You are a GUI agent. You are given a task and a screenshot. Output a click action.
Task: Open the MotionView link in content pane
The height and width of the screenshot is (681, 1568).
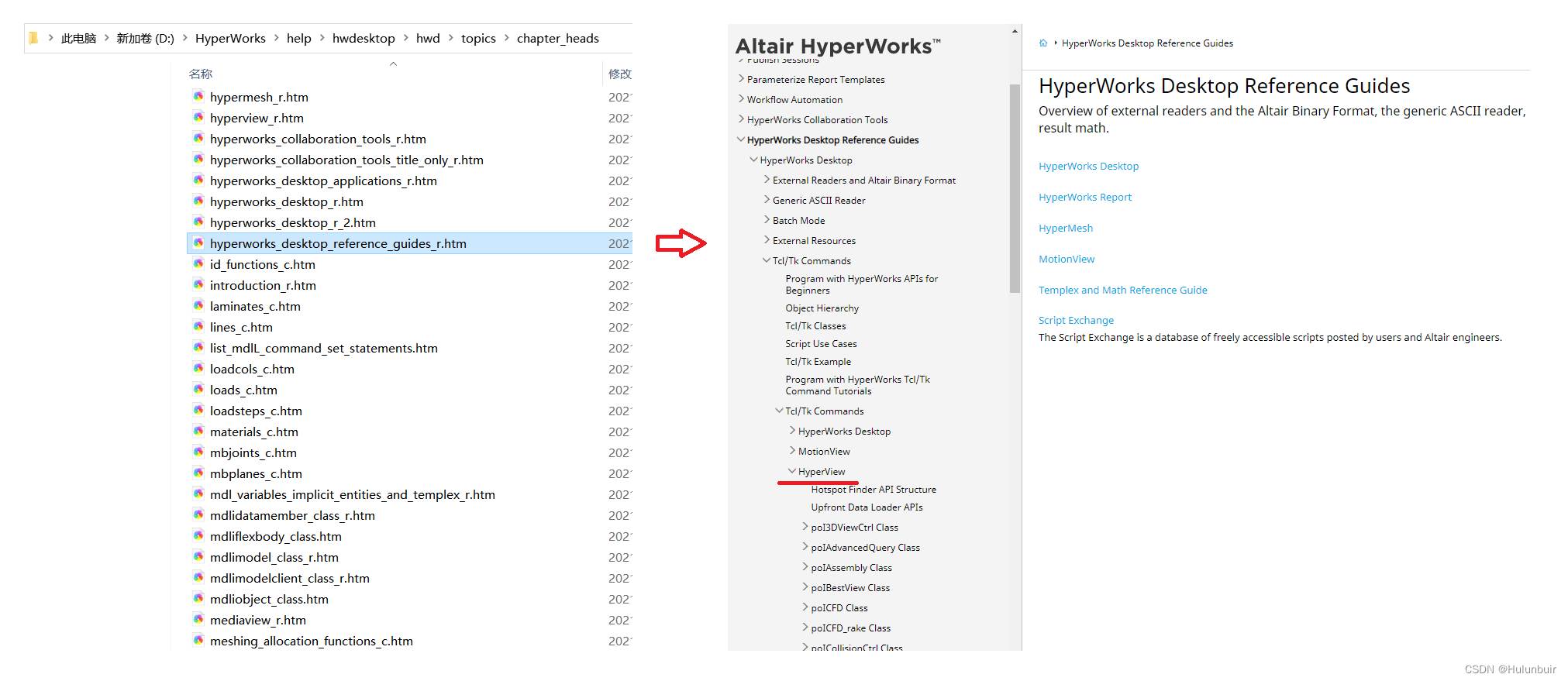click(x=1067, y=259)
